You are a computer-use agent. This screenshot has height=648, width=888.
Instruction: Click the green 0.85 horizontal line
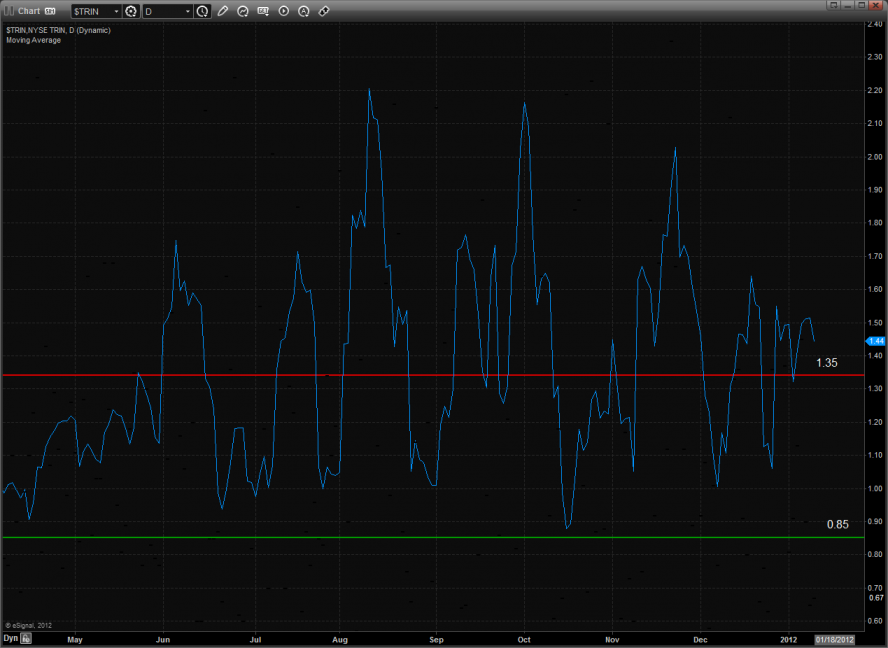coord(400,538)
